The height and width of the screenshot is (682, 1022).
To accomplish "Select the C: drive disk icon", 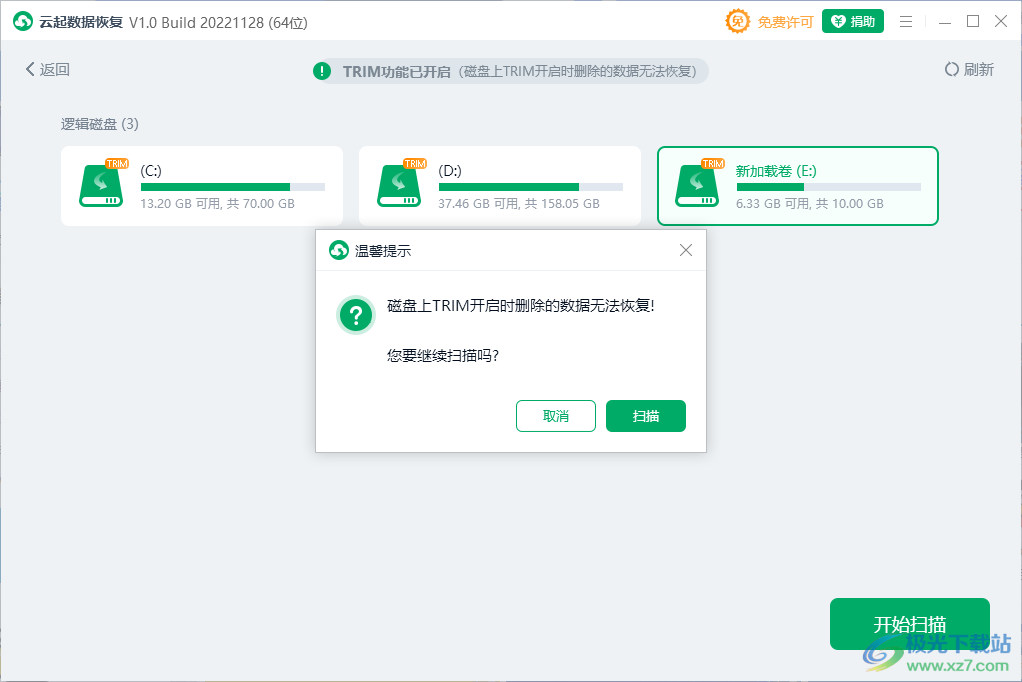I will click(x=103, y=185).
